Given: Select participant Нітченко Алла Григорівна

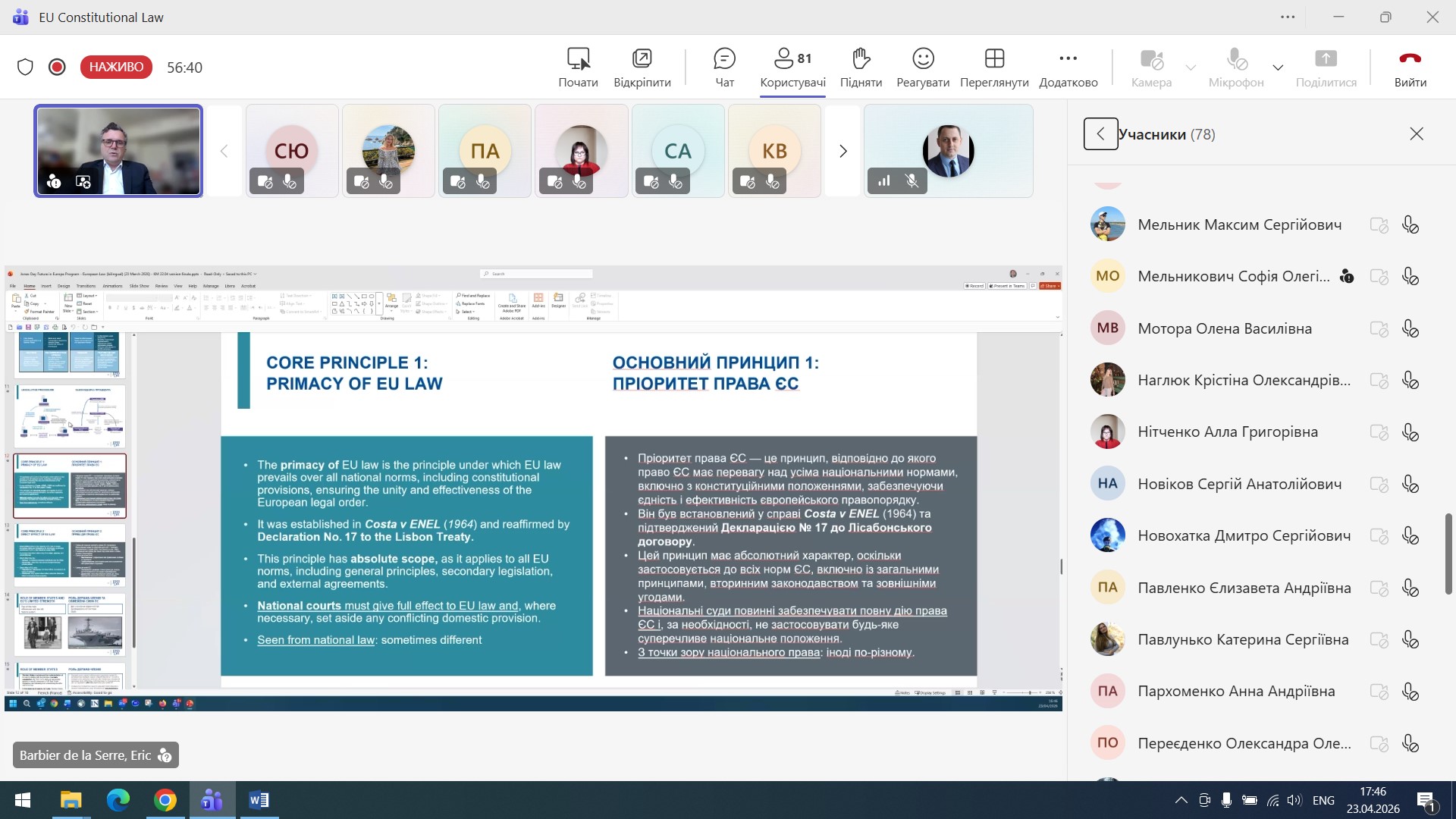Looking at the screenshot, I should pos(1227,431).
